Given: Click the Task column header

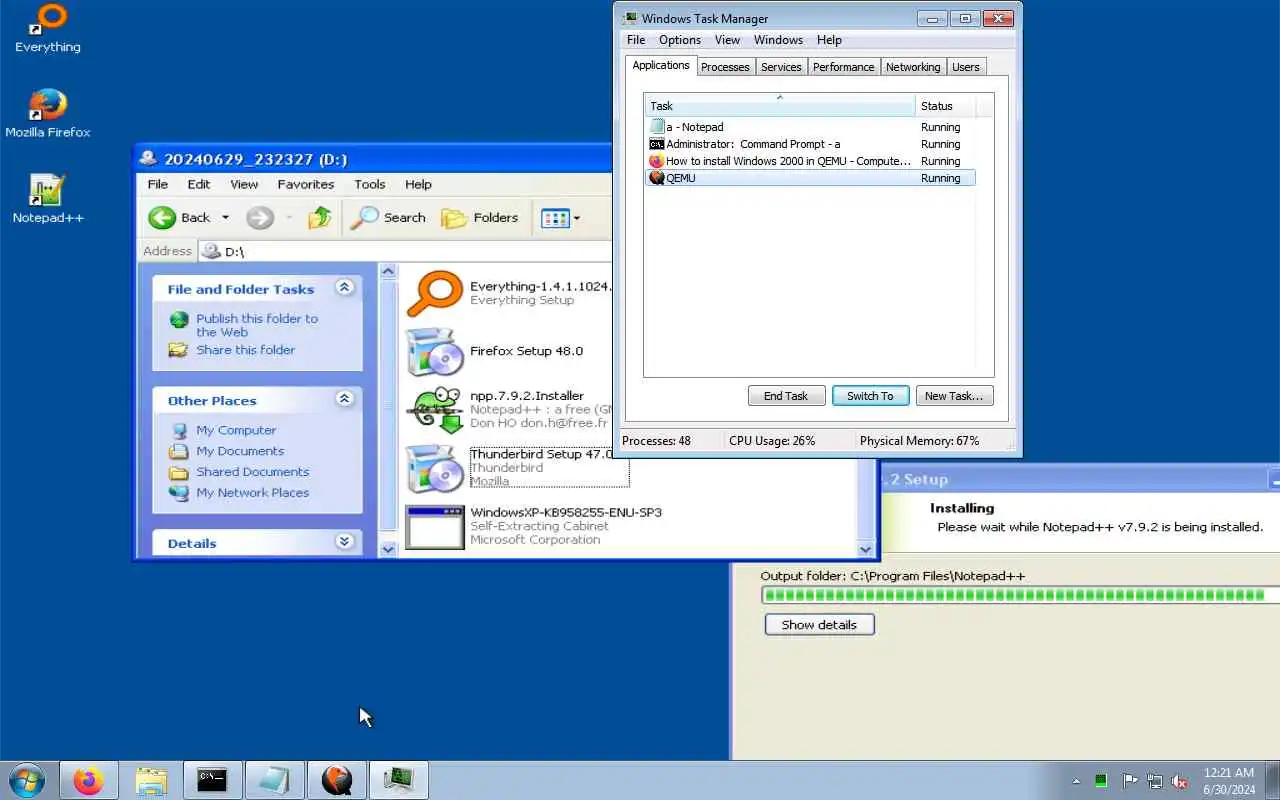Looking at the screenshot, I should click(780, 105).
